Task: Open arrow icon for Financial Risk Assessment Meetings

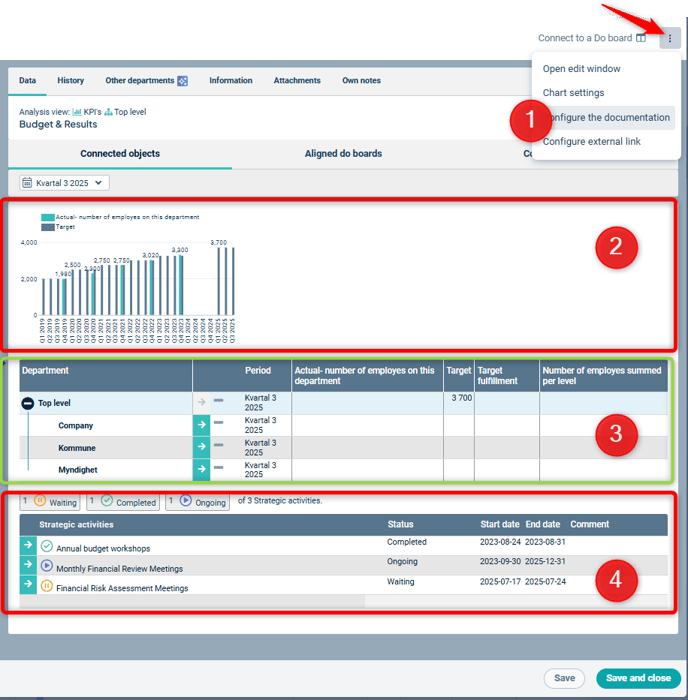Action: (x=28, y=586)
